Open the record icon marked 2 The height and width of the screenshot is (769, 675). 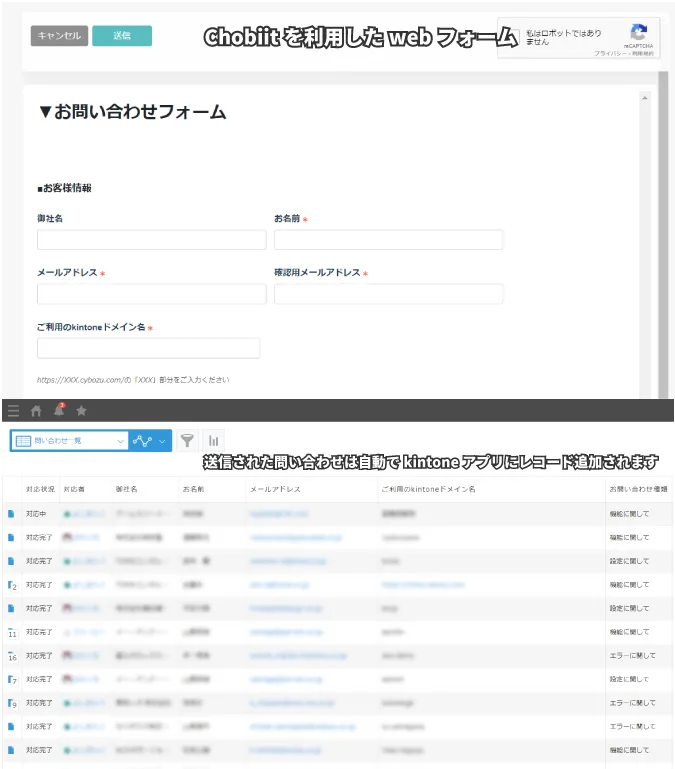tap(12, 585)
